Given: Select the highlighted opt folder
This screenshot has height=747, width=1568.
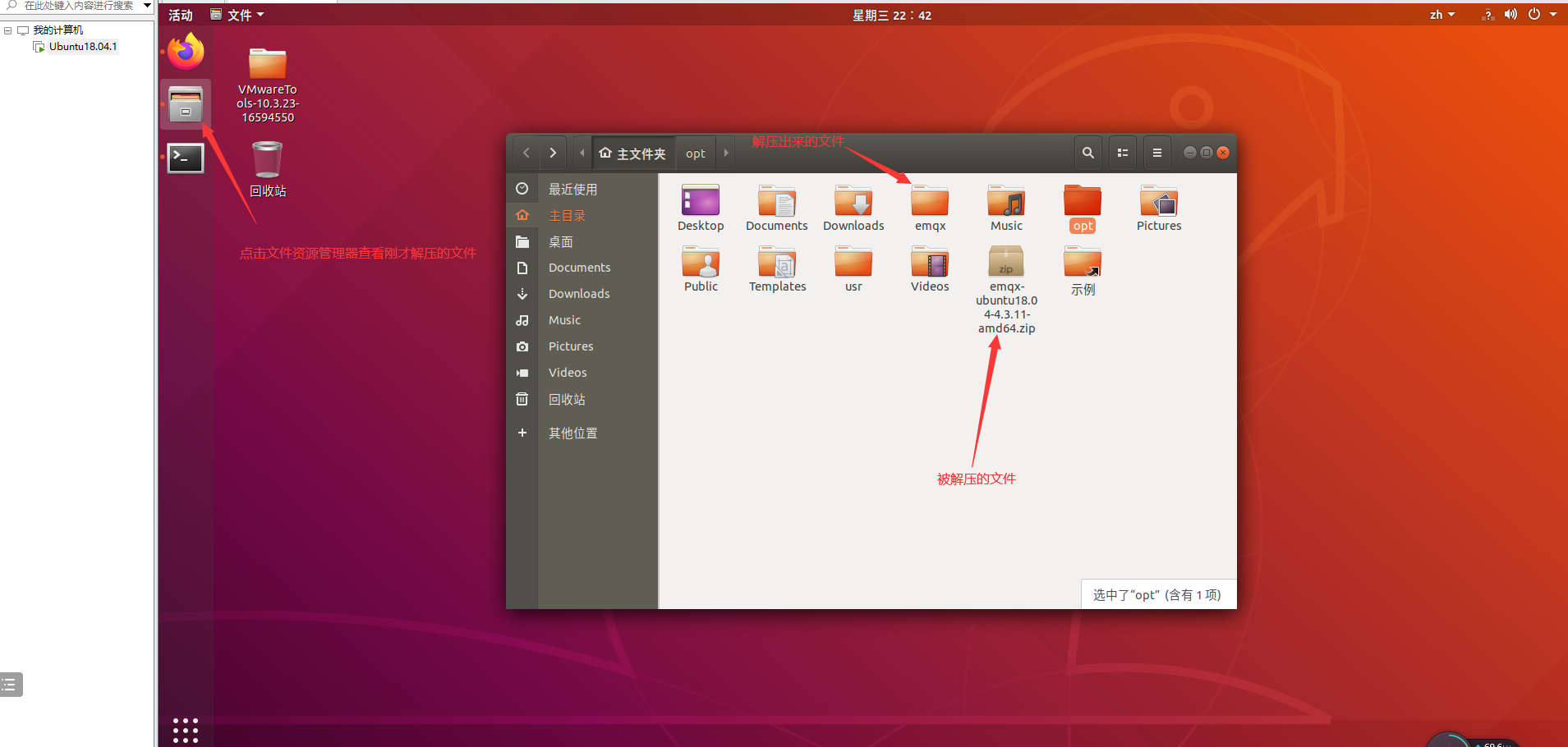Looking at the screenshot, I should [1083, 209].
